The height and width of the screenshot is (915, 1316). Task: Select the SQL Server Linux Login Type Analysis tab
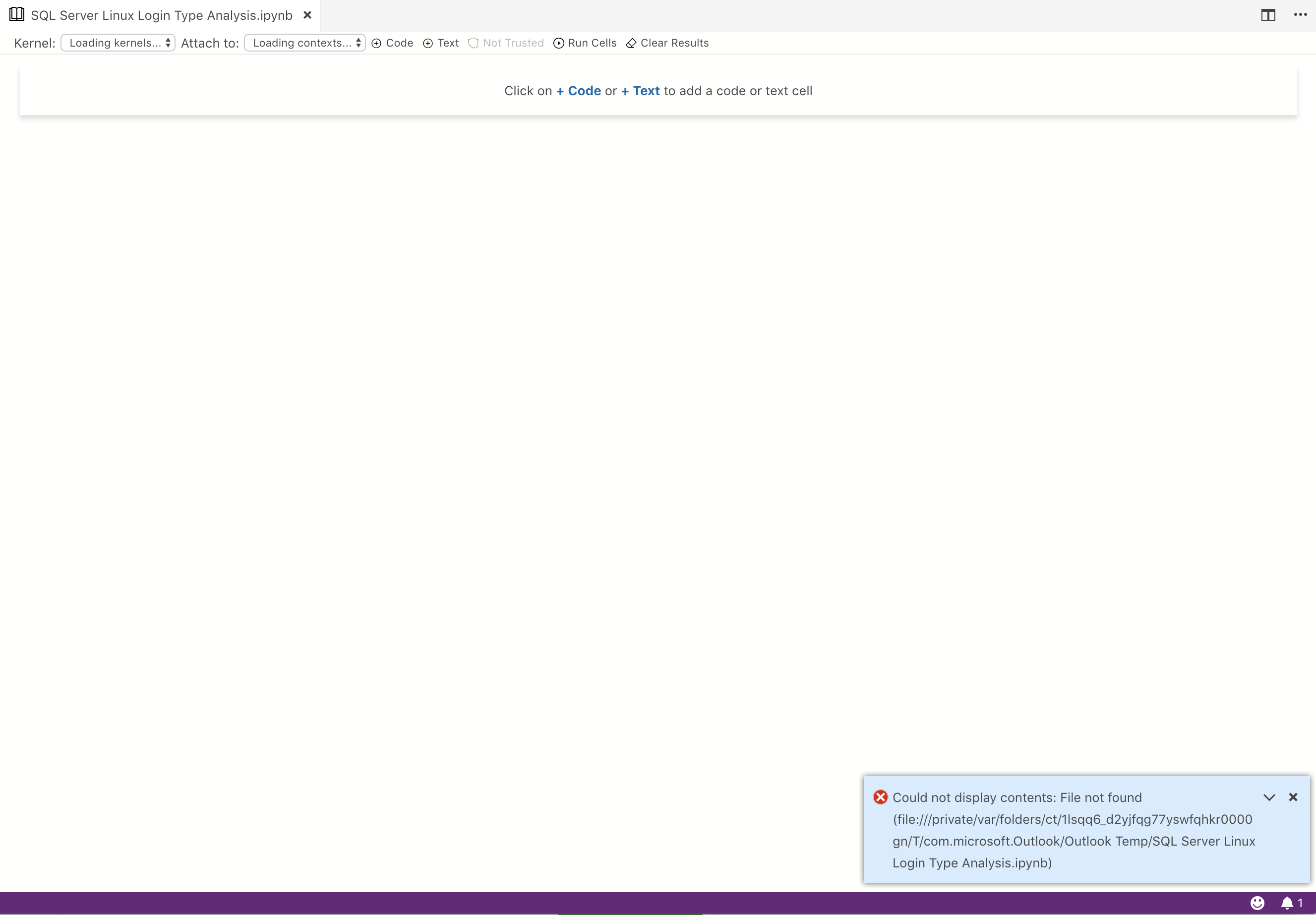[161, 15]
